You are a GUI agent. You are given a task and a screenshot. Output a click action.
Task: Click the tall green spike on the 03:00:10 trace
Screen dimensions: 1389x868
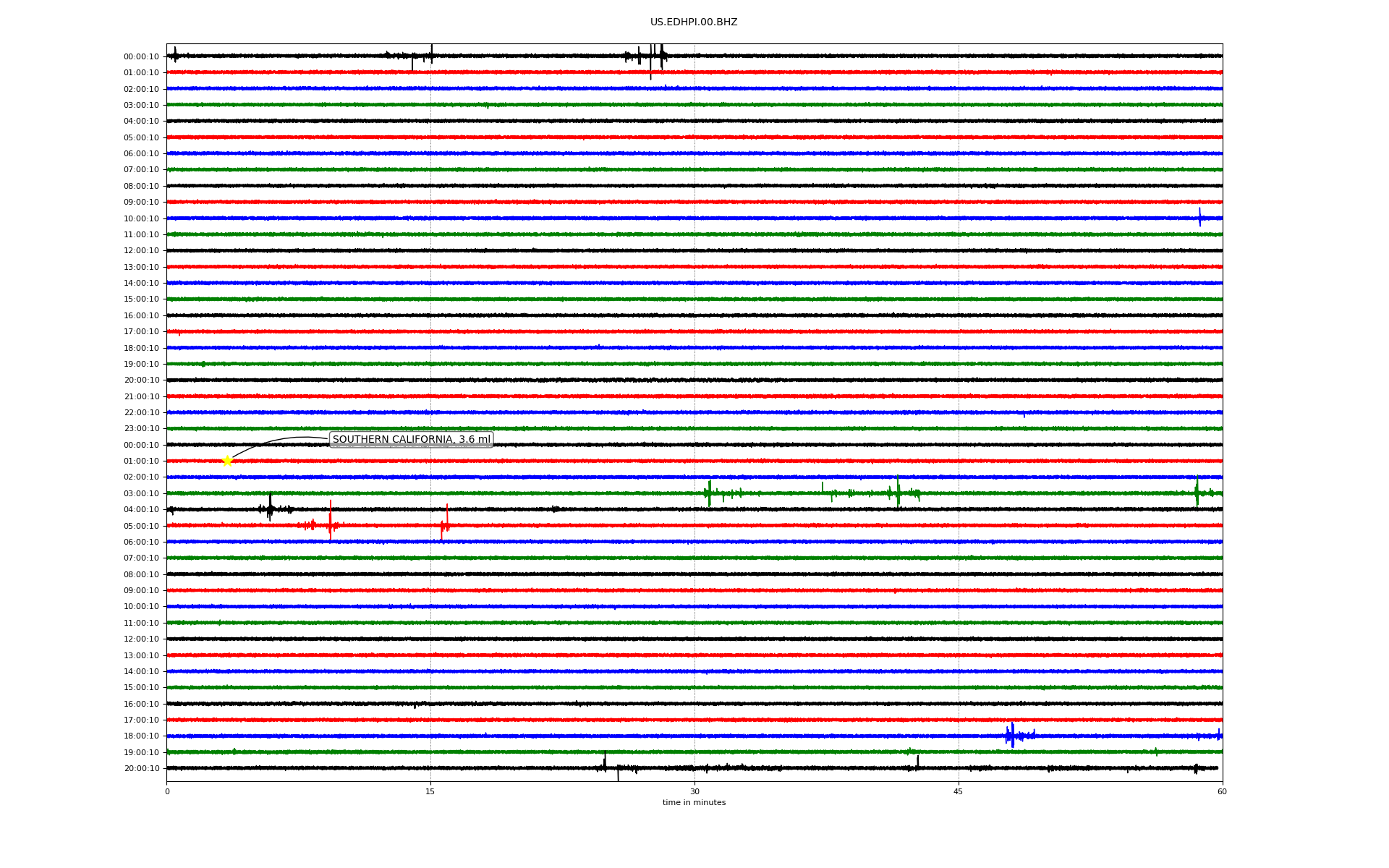click(x=898, y=491)
